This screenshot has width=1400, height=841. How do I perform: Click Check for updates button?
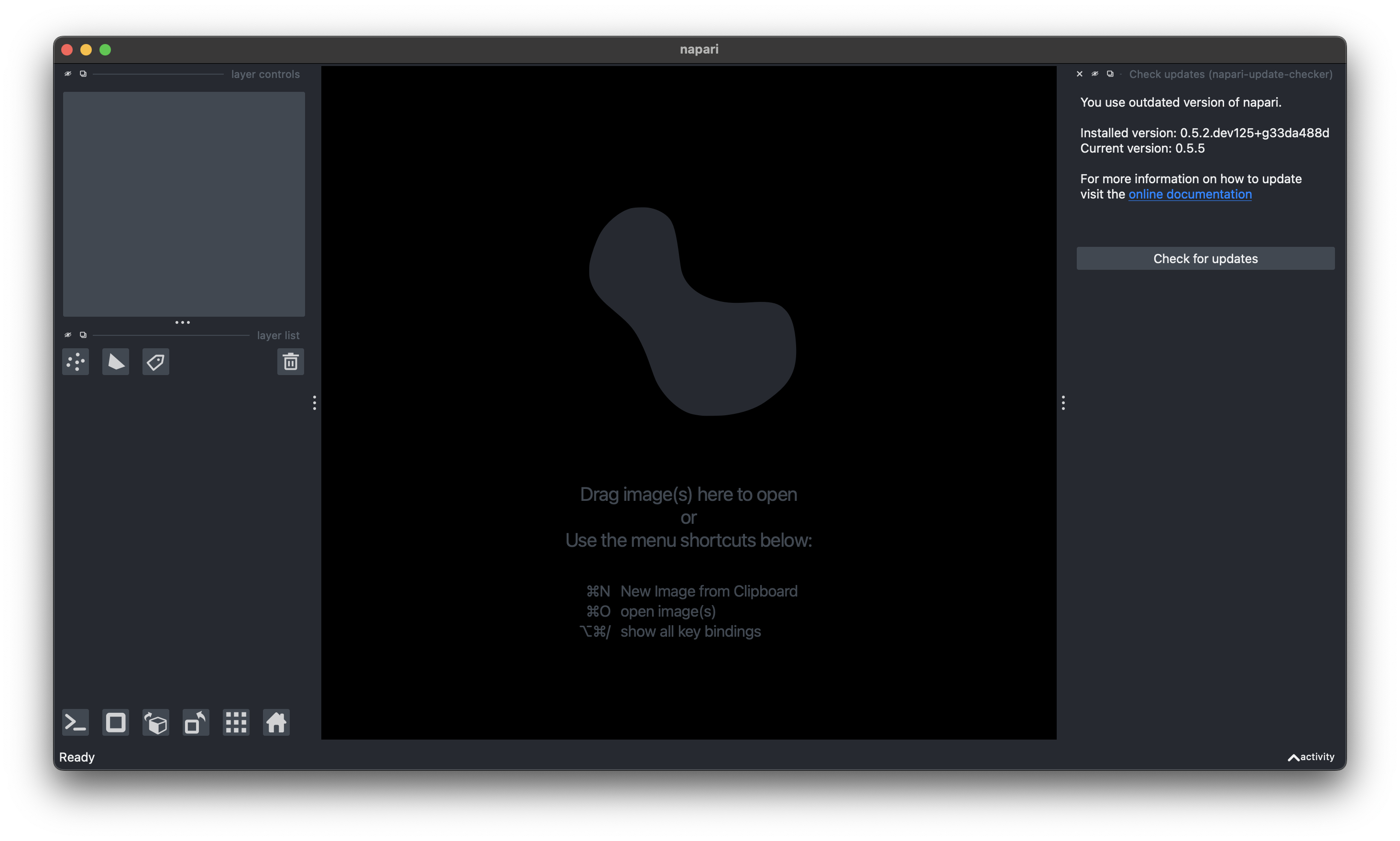tap(1205, 258)
